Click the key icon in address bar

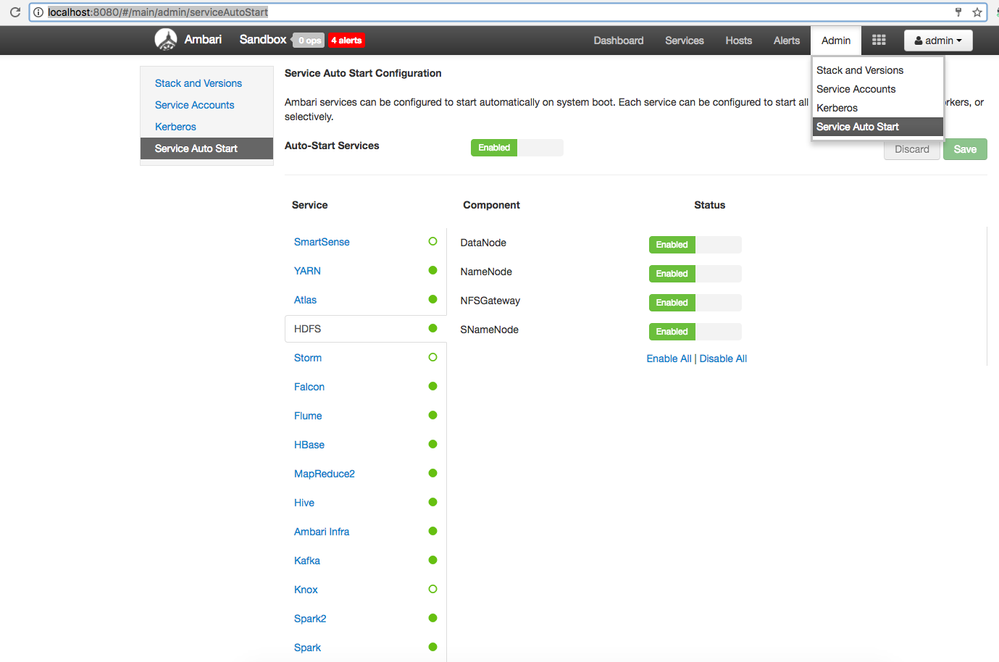click(x=958, y=12)
